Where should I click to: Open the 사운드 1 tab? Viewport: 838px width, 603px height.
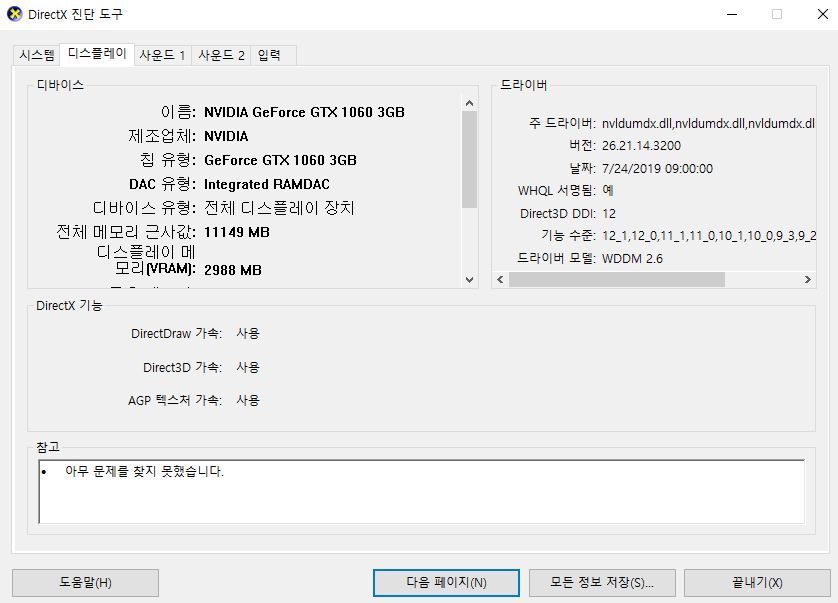(x=162, y=55)
